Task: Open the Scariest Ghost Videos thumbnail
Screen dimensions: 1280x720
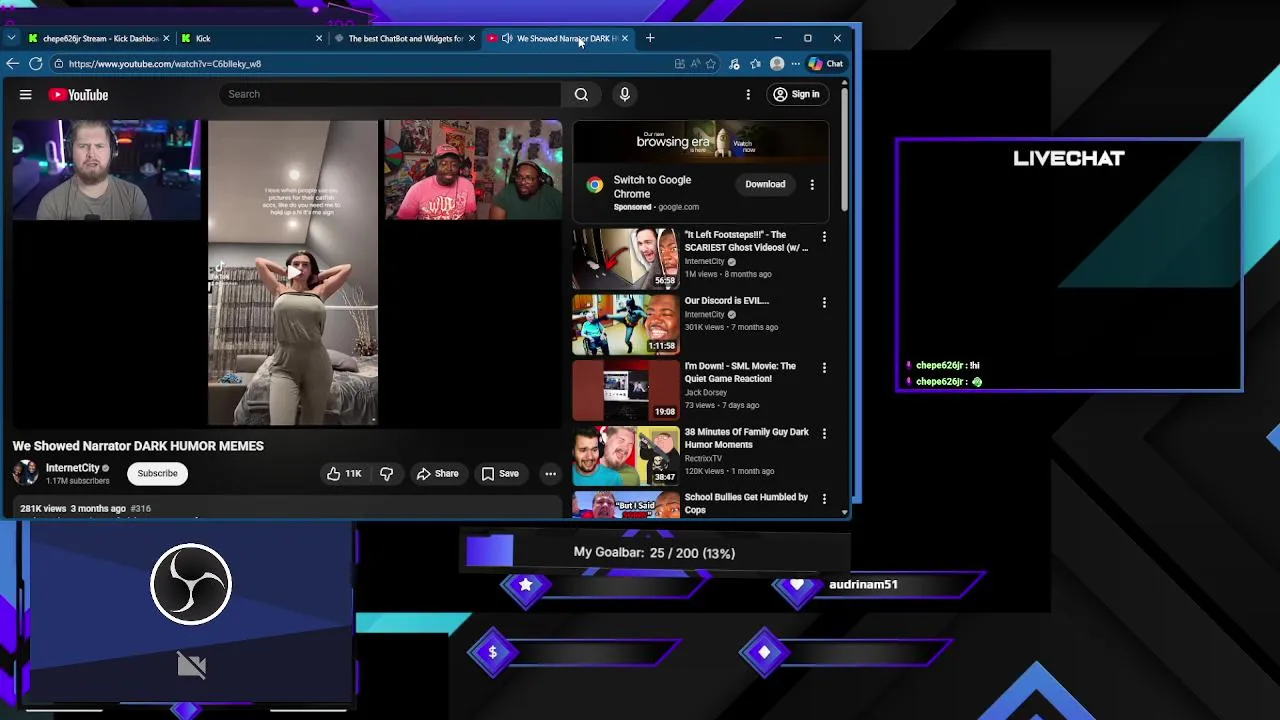Action: (x=626, y=258)
